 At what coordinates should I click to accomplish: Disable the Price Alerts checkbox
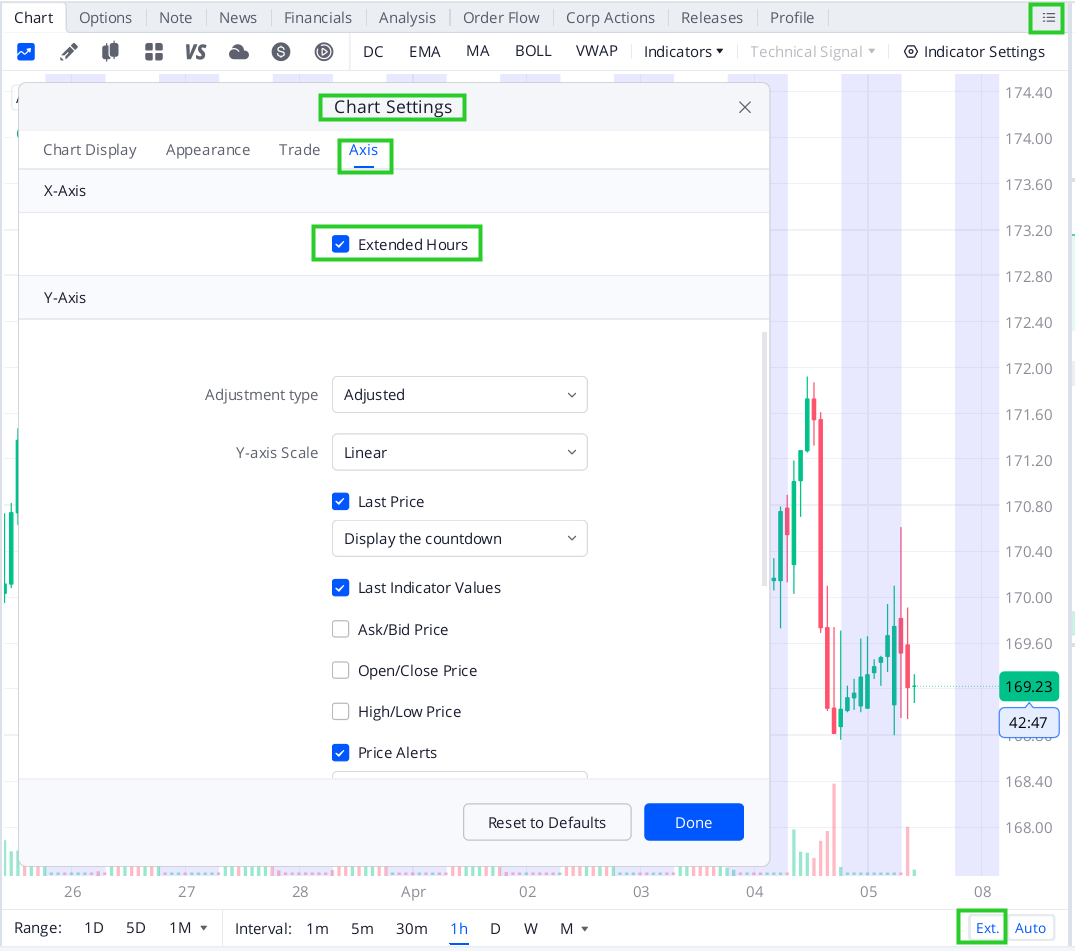click(340, 752)
